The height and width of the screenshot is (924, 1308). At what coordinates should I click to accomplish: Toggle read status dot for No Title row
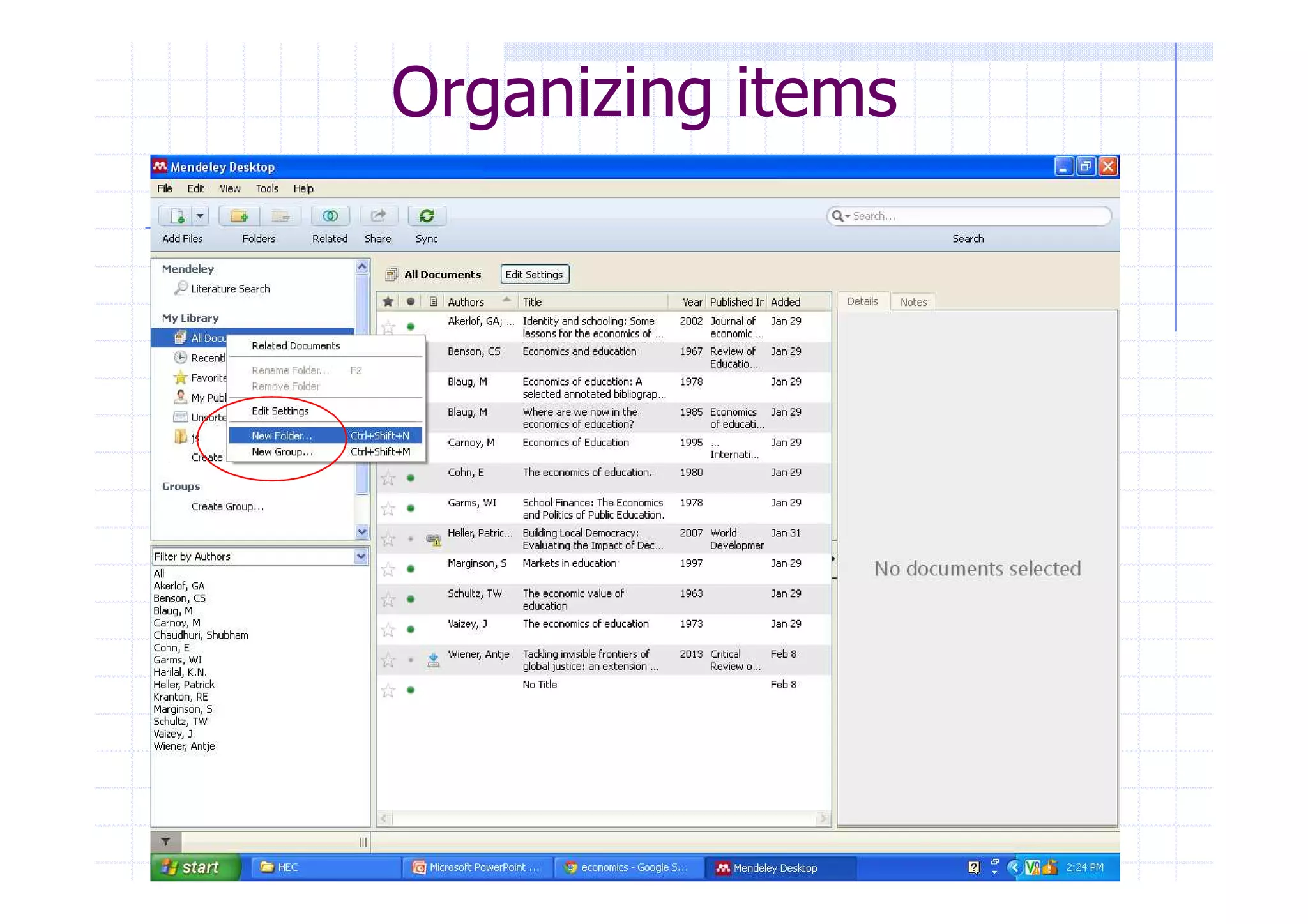click(411, 690)
